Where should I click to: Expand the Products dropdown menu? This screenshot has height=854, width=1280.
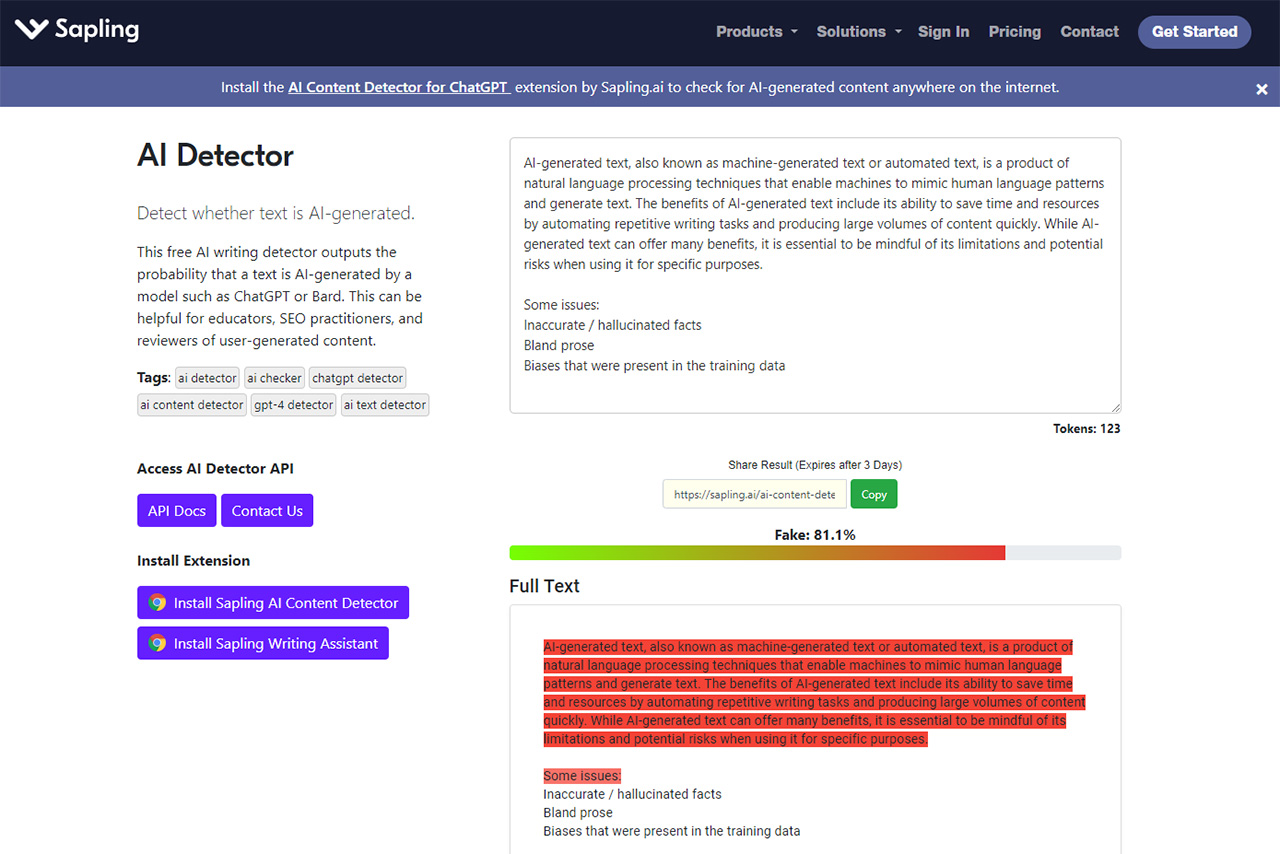[x=756, y=32]
